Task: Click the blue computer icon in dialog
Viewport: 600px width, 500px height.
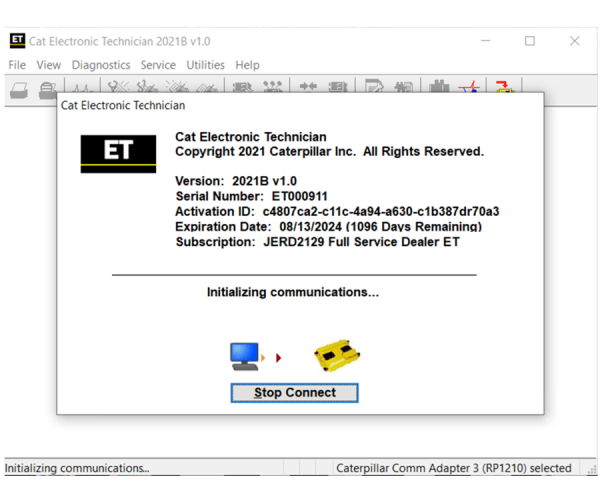Action: [245, 356]
